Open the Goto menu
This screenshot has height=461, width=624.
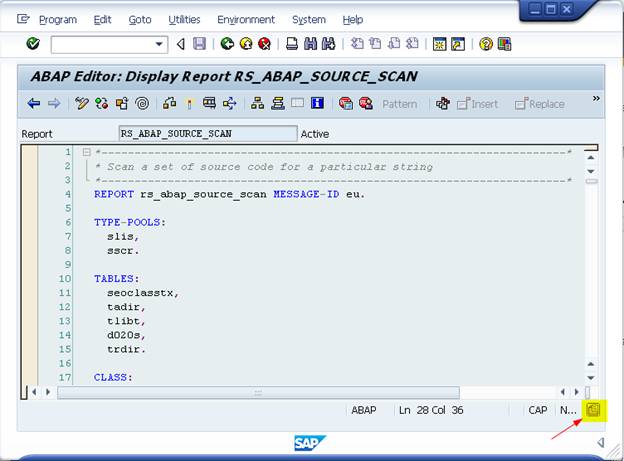[140, 20]
